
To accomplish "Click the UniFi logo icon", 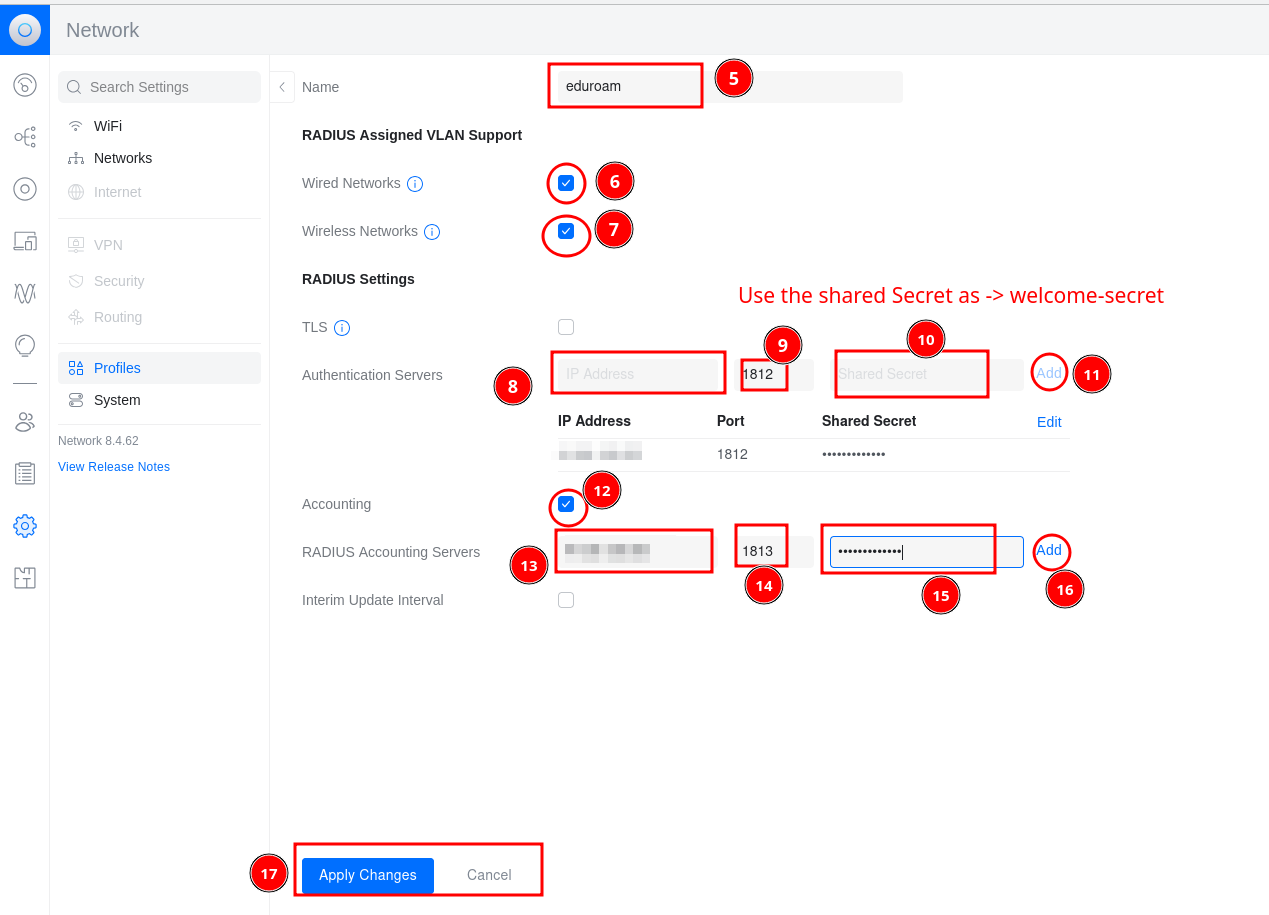I will click(25, 30).
